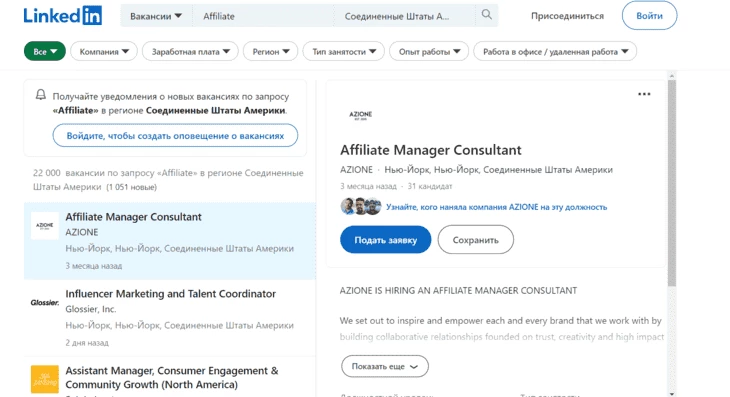The height and width of the screenshot is (397, 730).
Task: Expand description with Показать еще
Action: (x=385, y=366)
